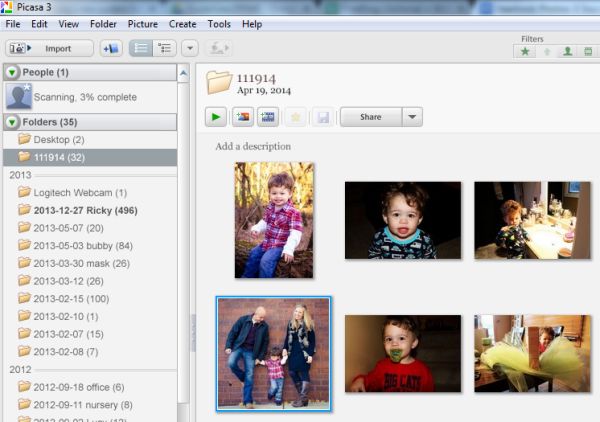This screenshot has height=422, width=600.
Task: Filter to show only movies
Action: (588, 51)
